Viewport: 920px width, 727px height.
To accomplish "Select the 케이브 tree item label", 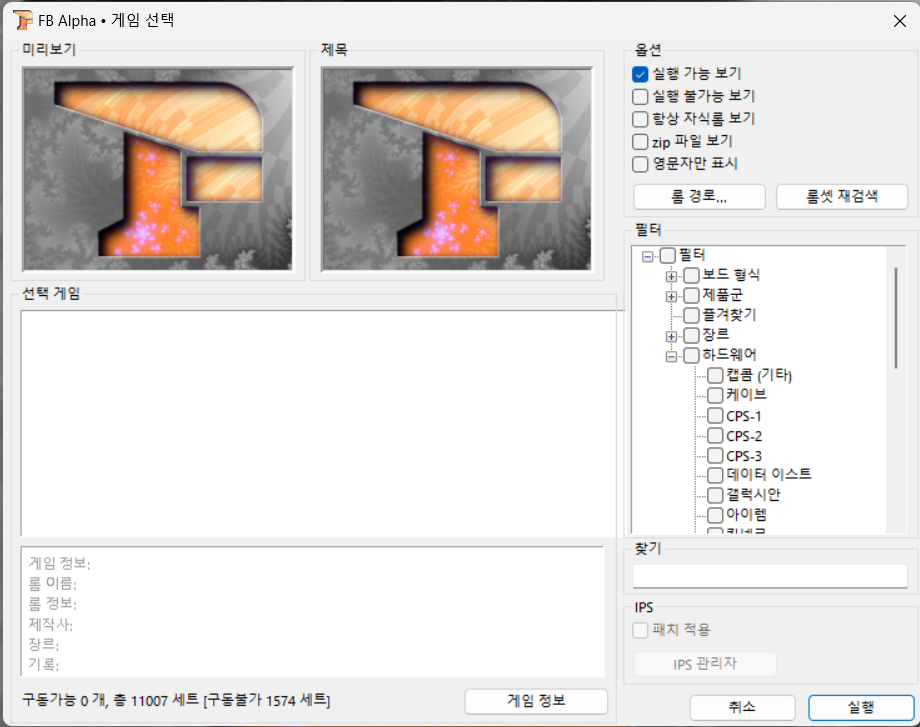I will click(x=746, y=395).
